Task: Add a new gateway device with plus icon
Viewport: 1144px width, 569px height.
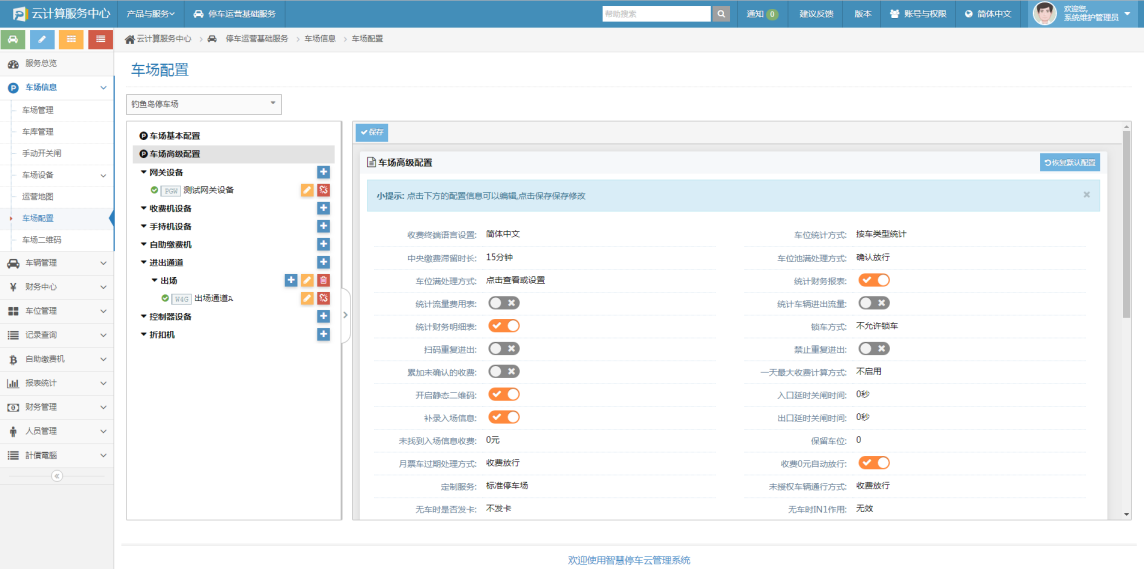Action: 324,172
